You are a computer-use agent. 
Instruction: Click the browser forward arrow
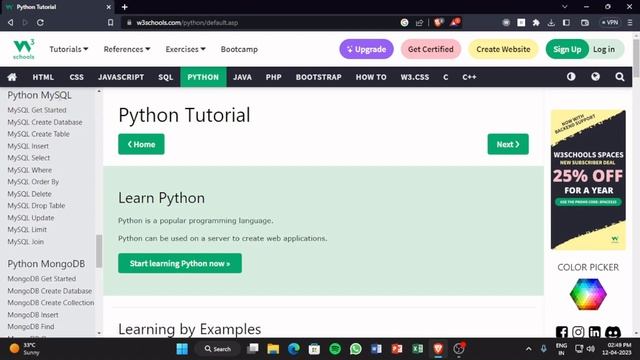(25, 22)
